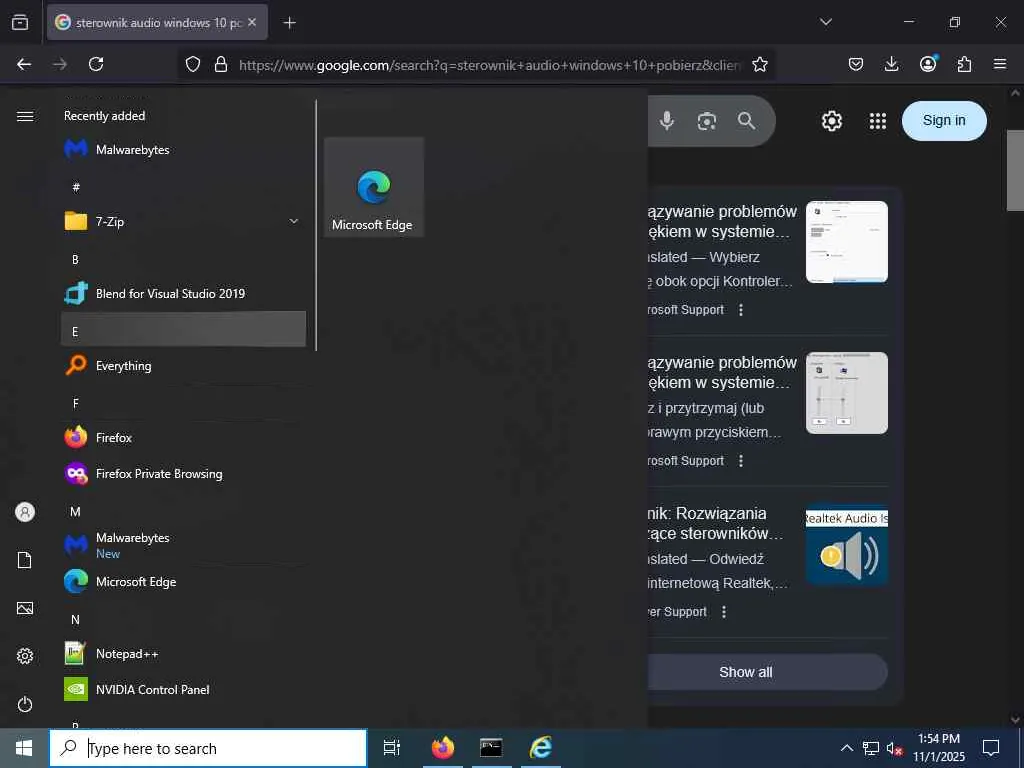The height and width of the screenshot is (768, 1024).
Task: Open the network tray icon
Action: 871,748
